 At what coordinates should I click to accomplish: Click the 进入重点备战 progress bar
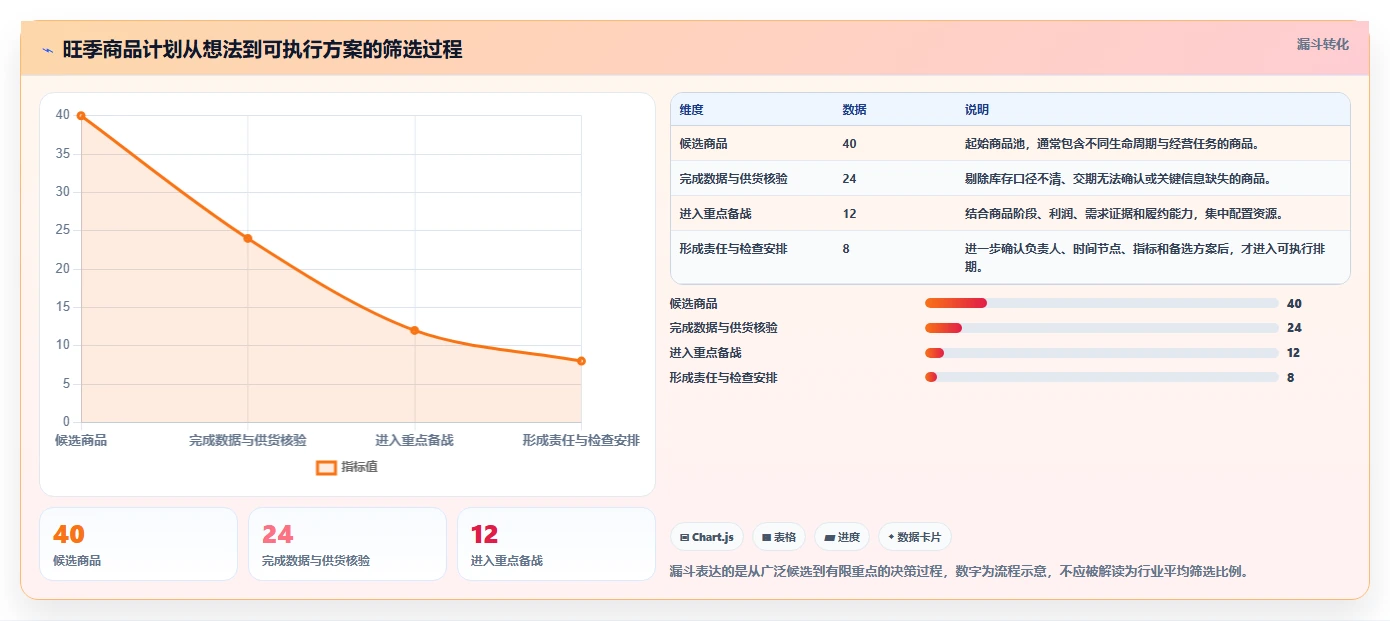coord(1102,353)
